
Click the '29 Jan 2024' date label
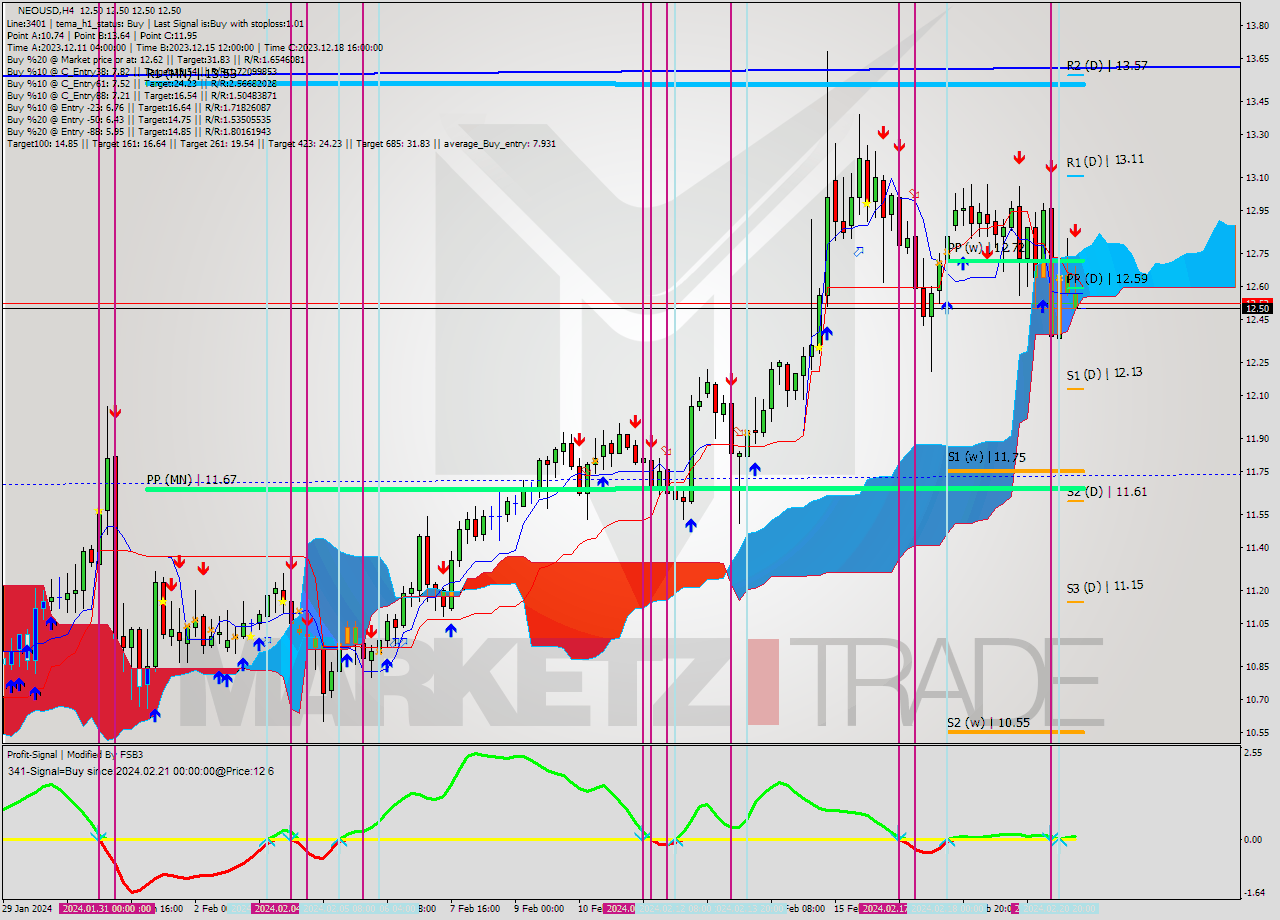point(29,909)
